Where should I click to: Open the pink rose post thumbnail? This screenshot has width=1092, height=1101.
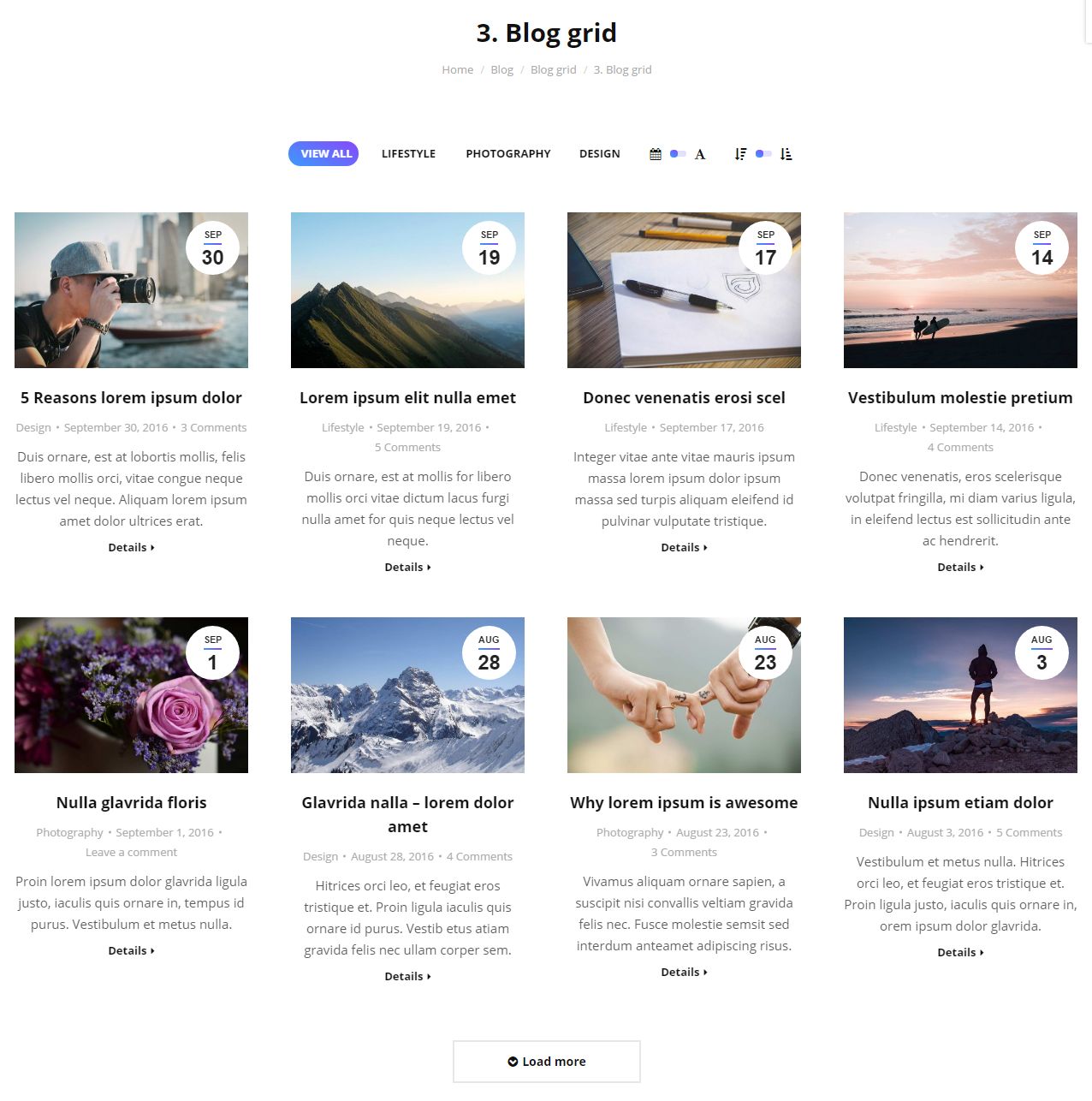pyautogui.click(x=131, y=695)
